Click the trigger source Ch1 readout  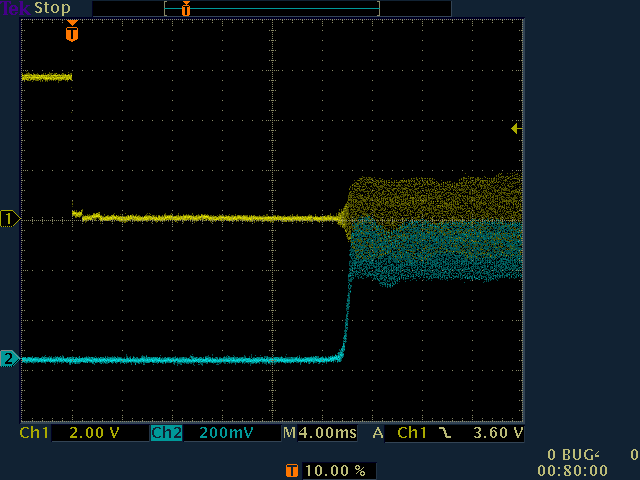pos(412,433)
